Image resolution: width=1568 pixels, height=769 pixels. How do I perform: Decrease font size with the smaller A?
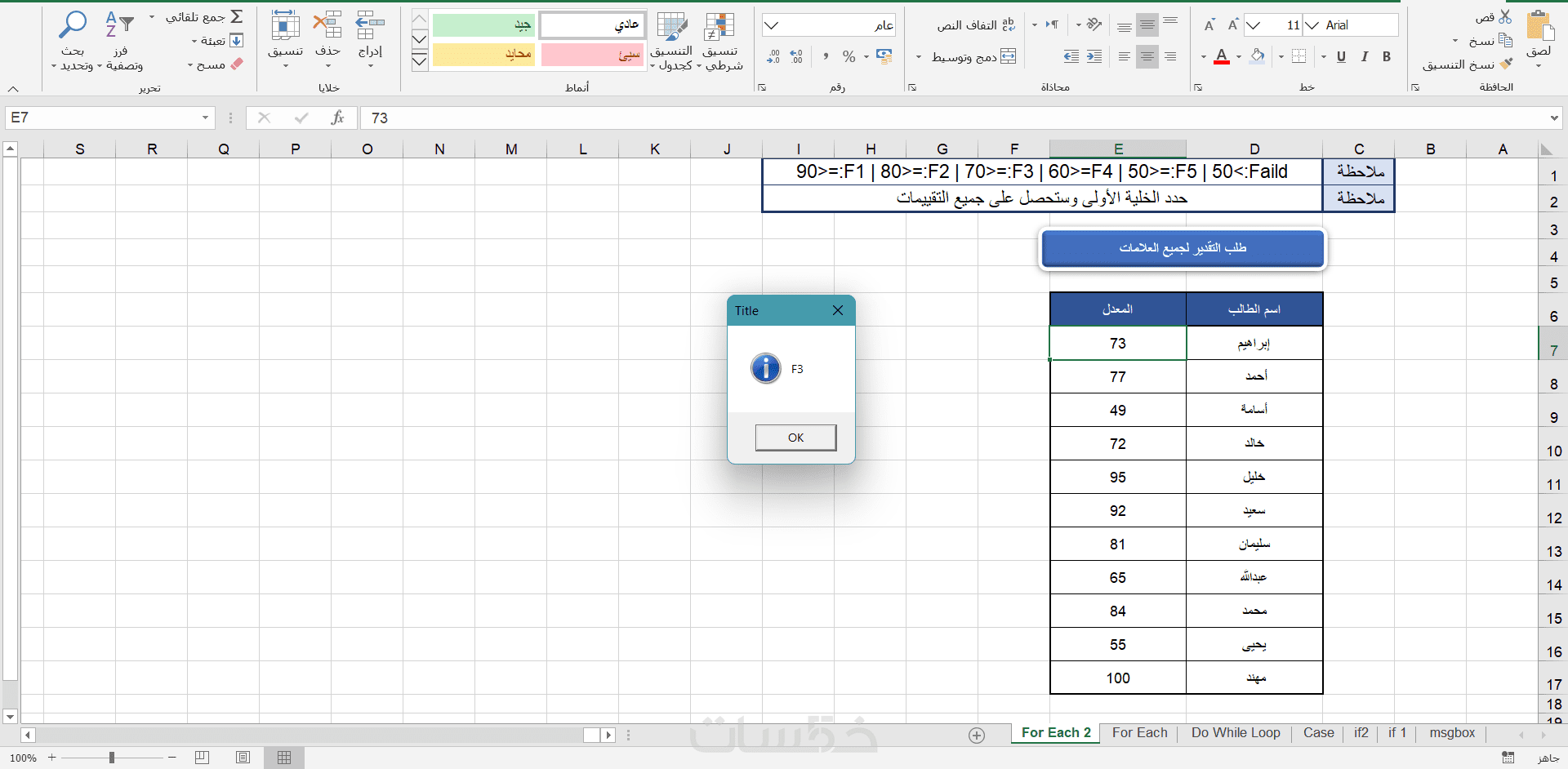[x=1209, y=25]
